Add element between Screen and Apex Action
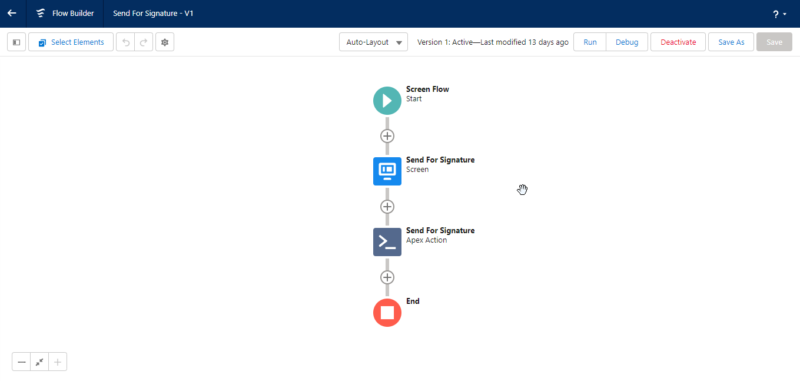800x381 pixels. 387,207
